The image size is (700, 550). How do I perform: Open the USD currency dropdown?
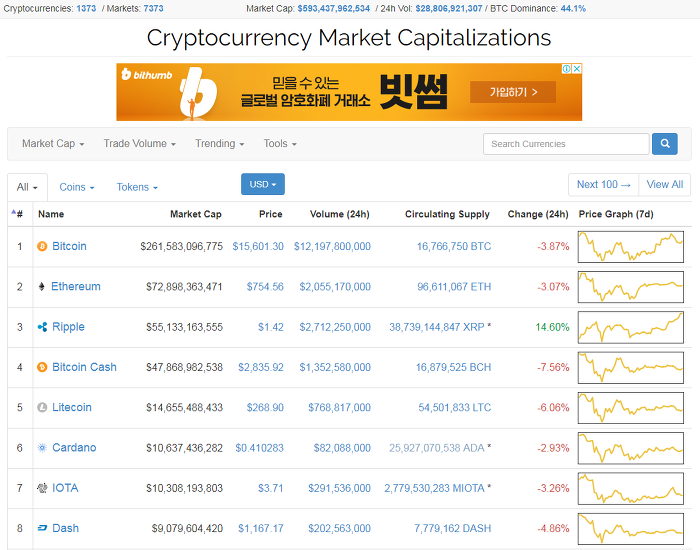262,184
